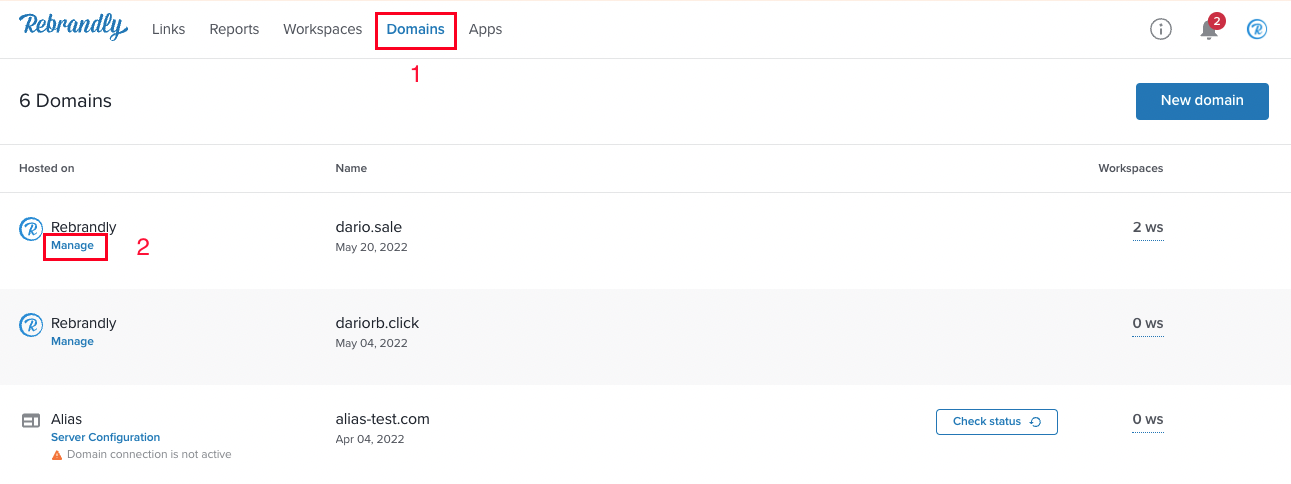Click the Rebrandly logo in header

(x=73, y=28)
